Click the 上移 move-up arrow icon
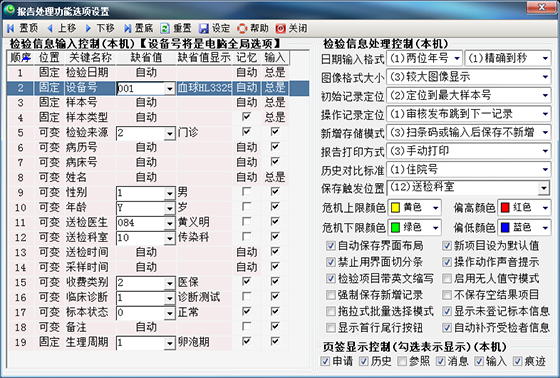 [x=50, y=28]
